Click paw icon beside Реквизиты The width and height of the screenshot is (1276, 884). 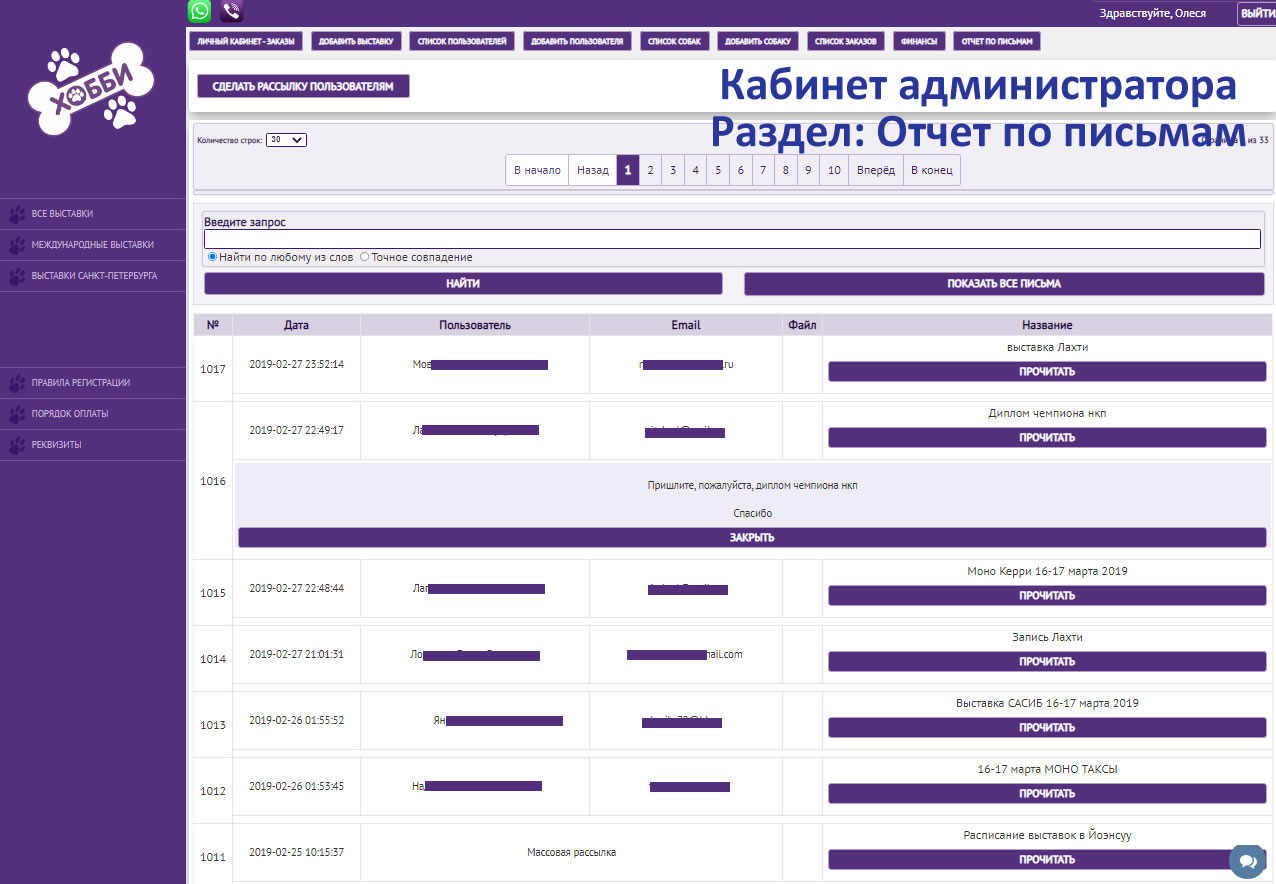(17, 445)
